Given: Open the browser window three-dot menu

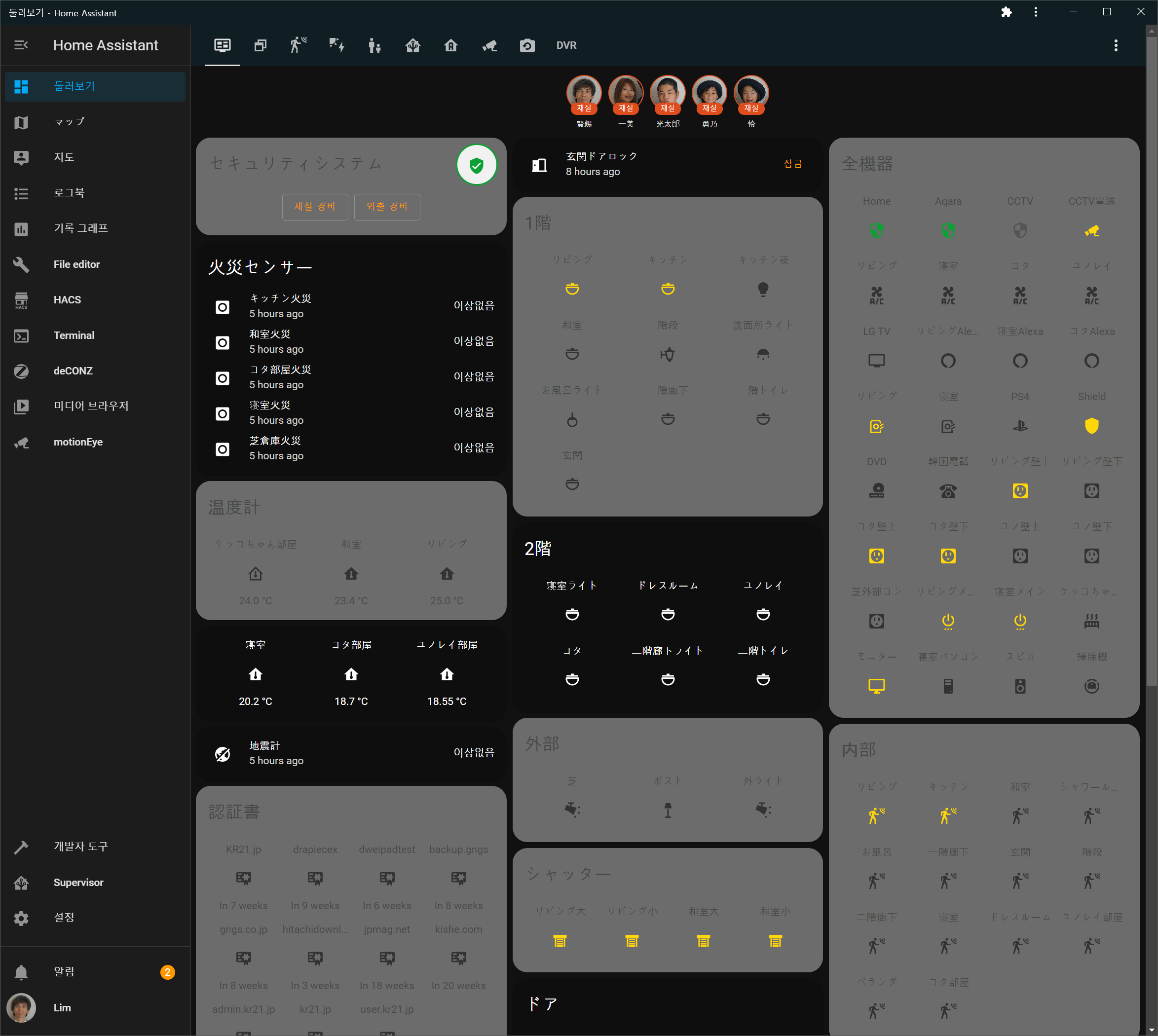Looking at the screenshot, I should pos(1035,12).
